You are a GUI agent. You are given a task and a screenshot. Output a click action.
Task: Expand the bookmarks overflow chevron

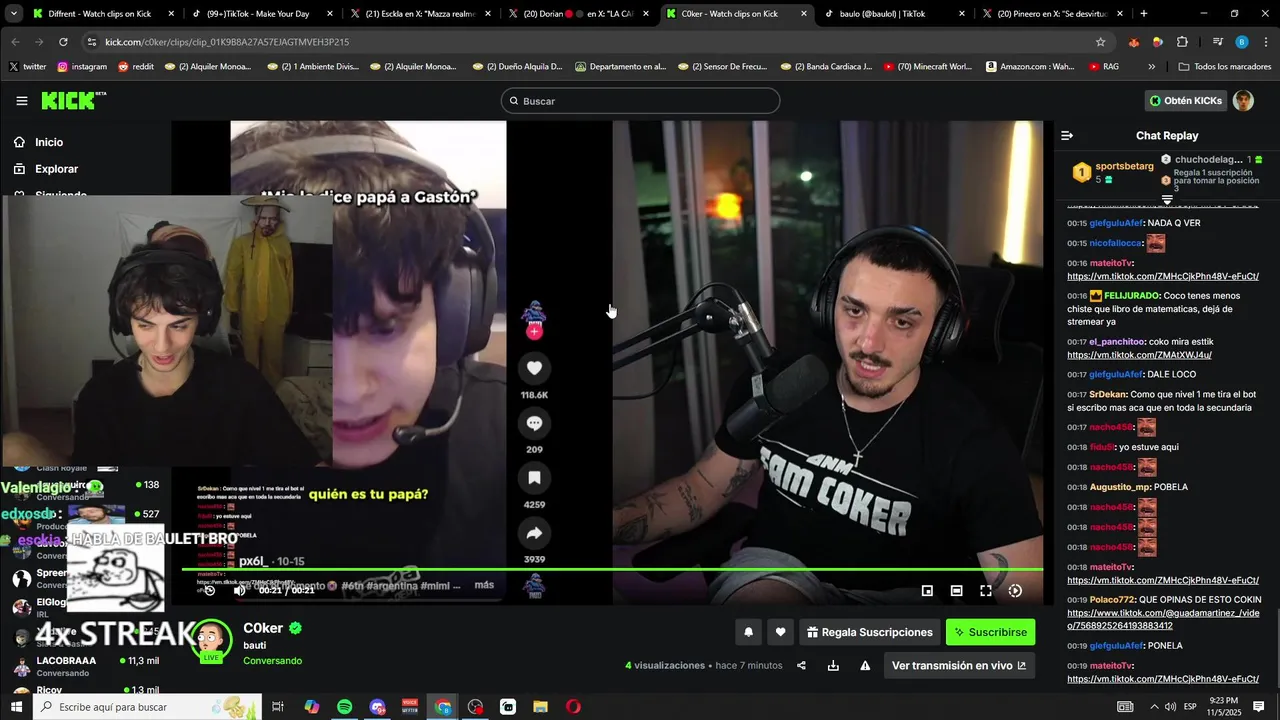tap(1151, 66)
